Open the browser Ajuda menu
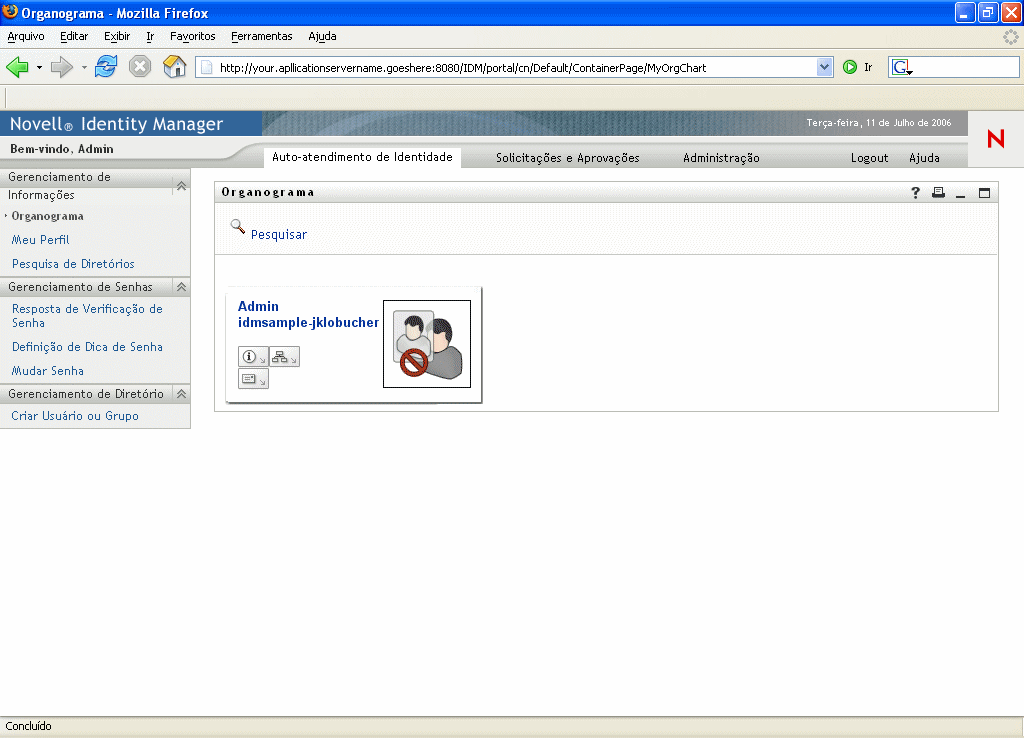 coord(323,37)
